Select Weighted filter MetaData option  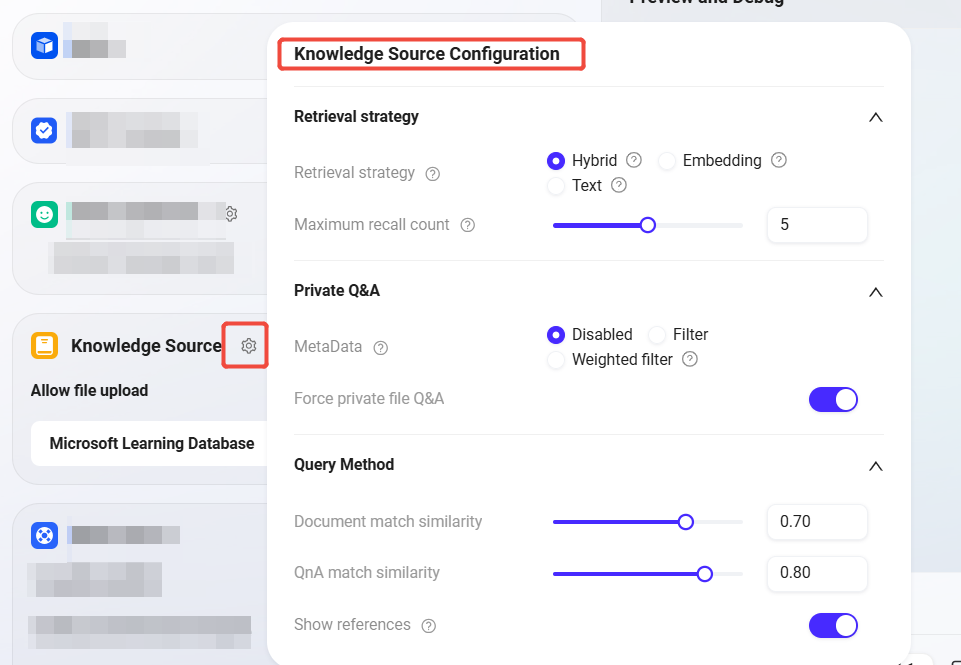click(x=556, y=360)
